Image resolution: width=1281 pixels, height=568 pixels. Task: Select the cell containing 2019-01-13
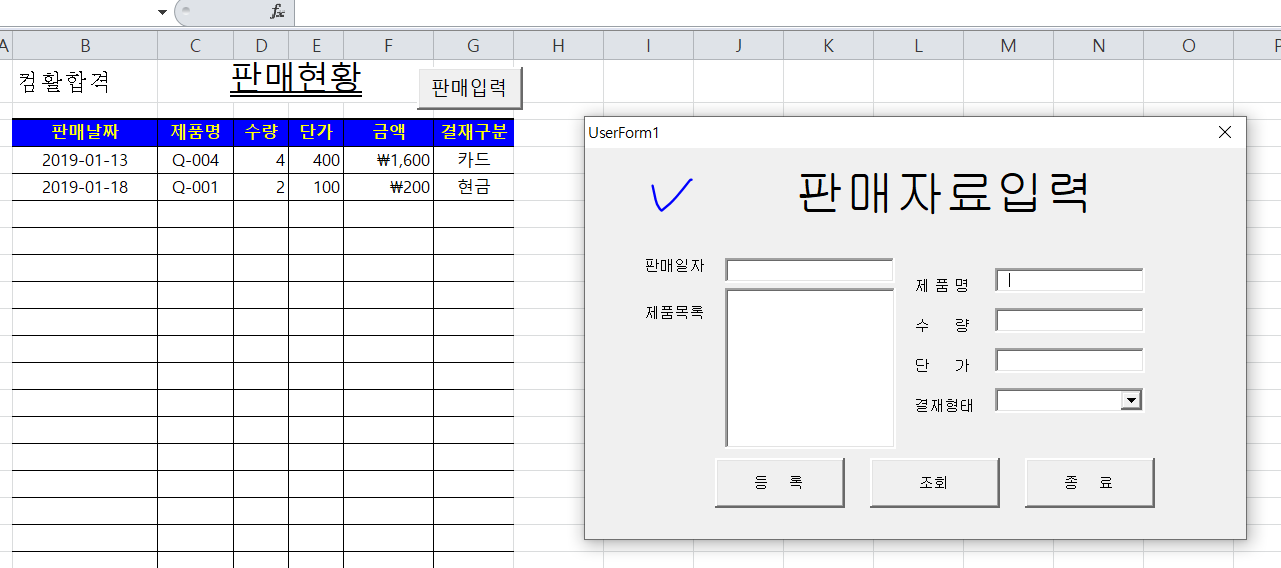85,160
